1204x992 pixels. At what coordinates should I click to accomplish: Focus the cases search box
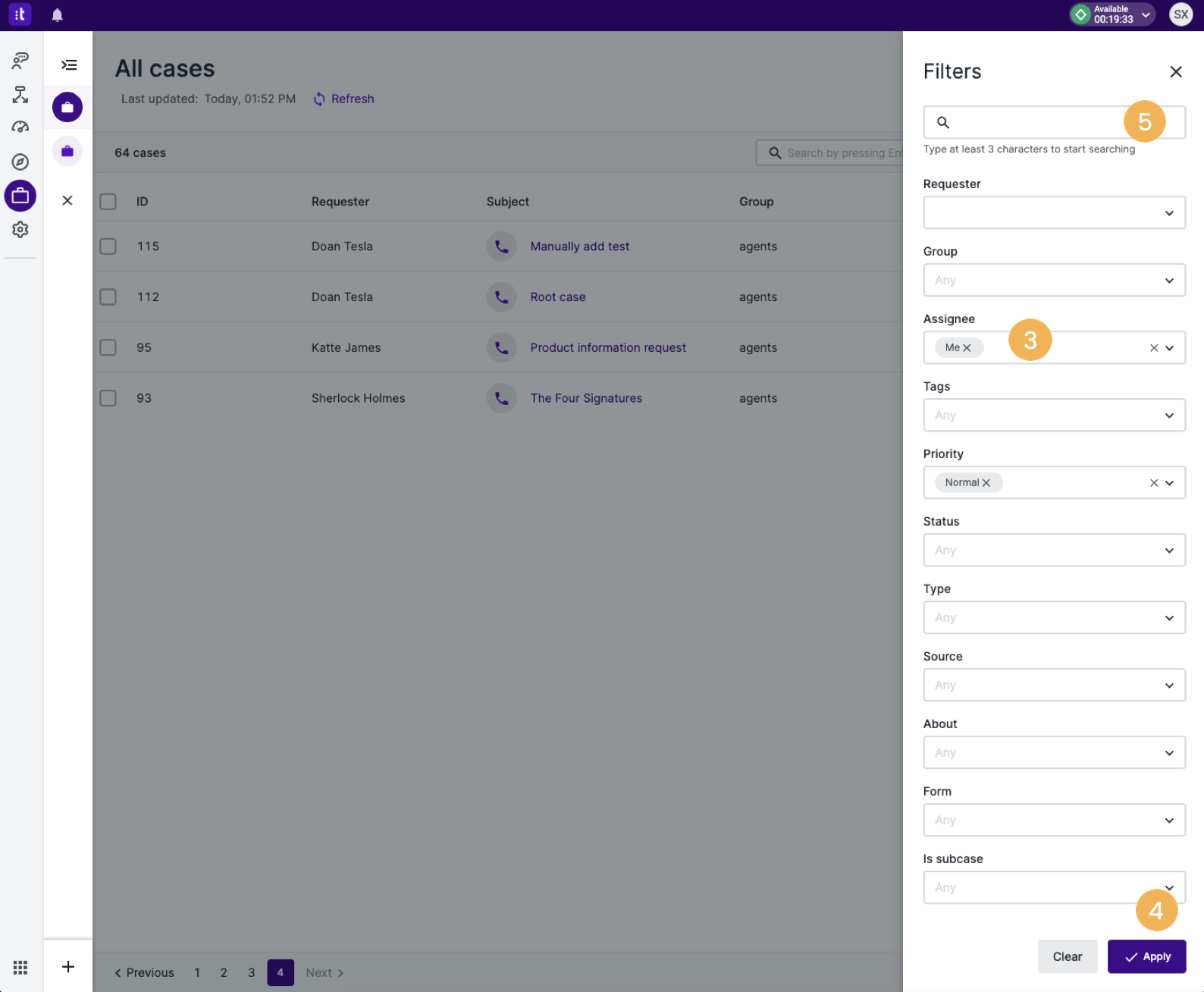click(829, 153)
